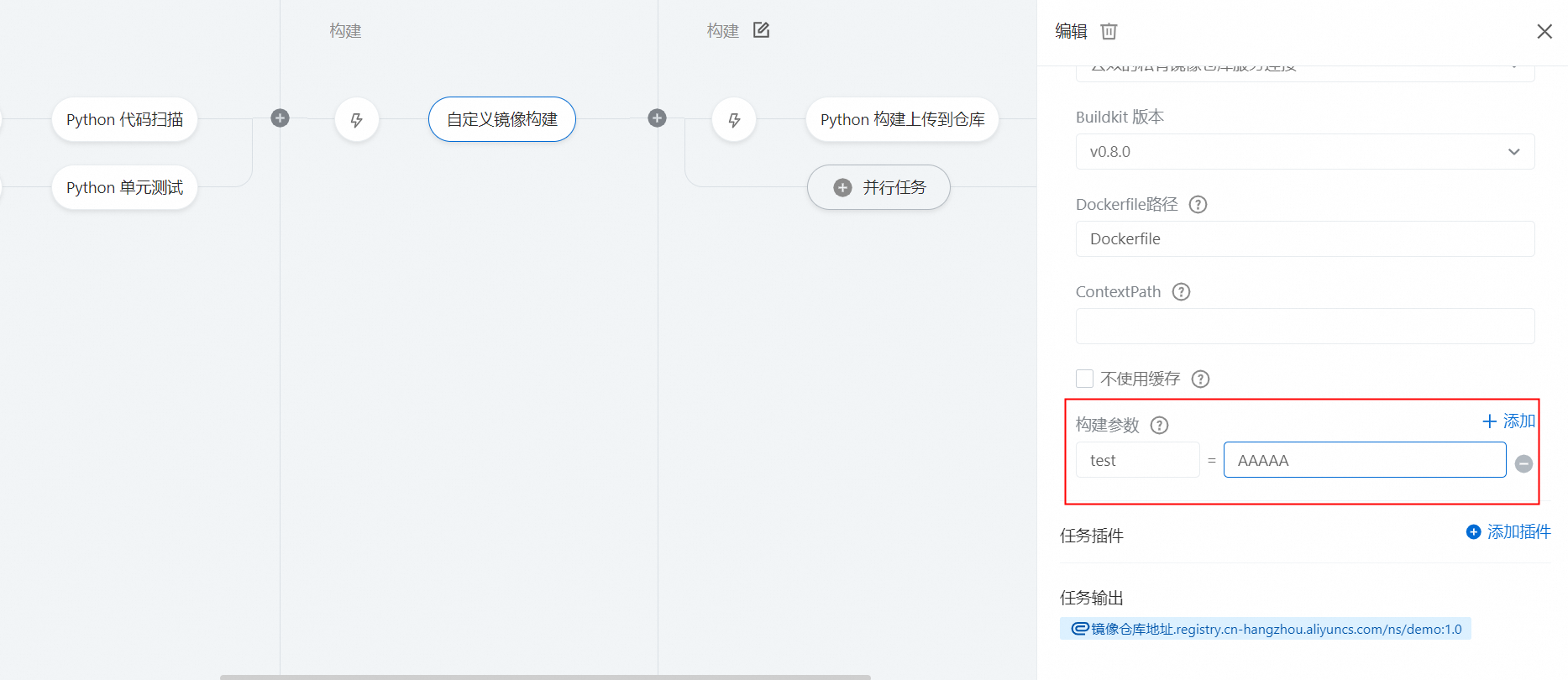1568x680 pixels.
Task: Show help for 不使用缓存
Action: (x=1201, y=379)
